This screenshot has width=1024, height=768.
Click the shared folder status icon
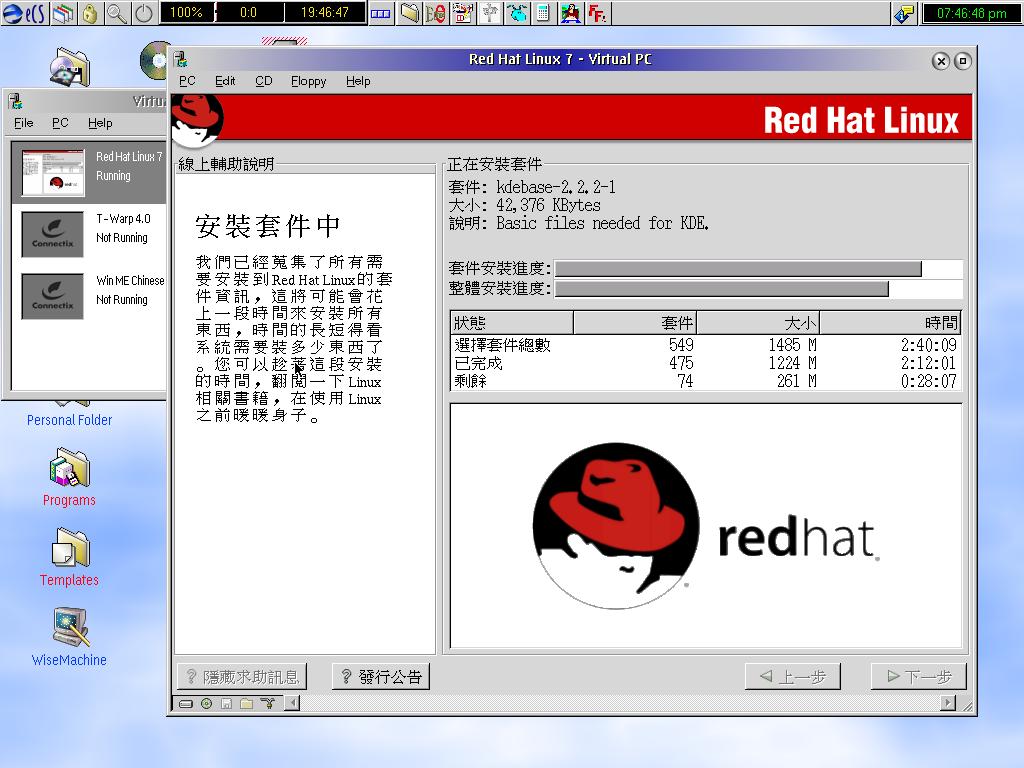click(246, 703)
